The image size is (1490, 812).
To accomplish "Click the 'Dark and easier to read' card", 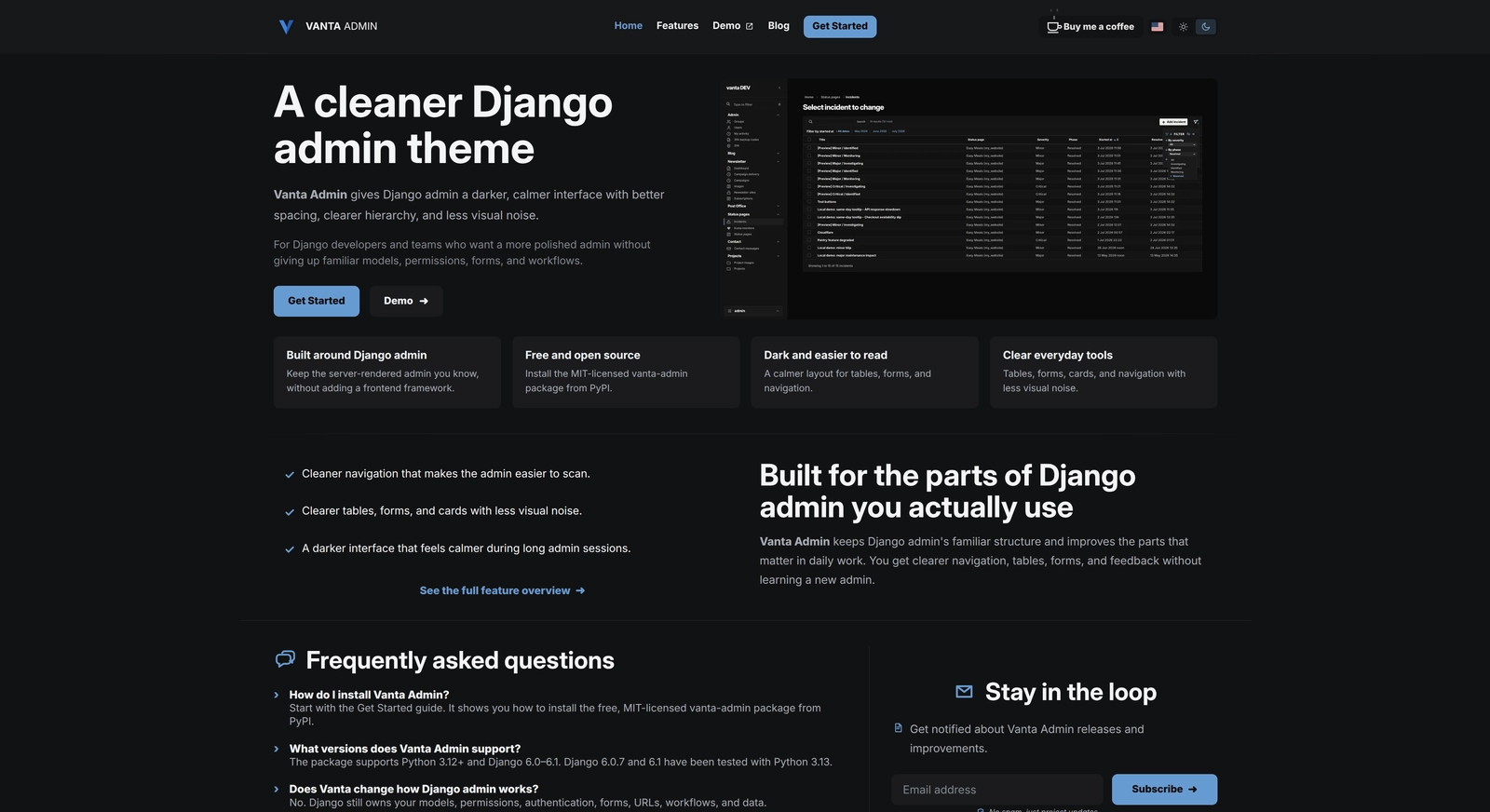I will (865, 372).
